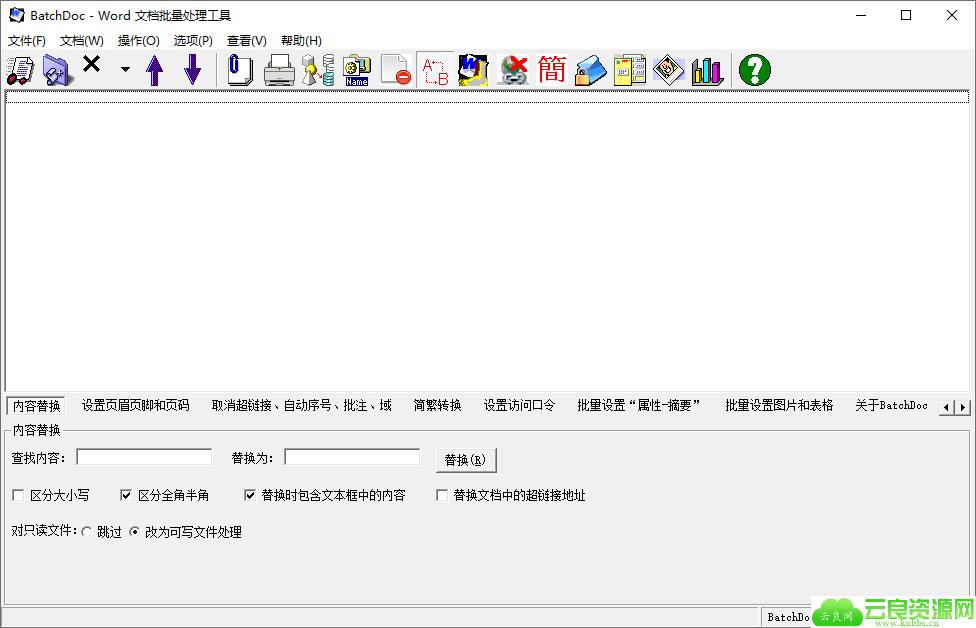
Task: Select the 内容替换 tab
Action: [37, 406]
